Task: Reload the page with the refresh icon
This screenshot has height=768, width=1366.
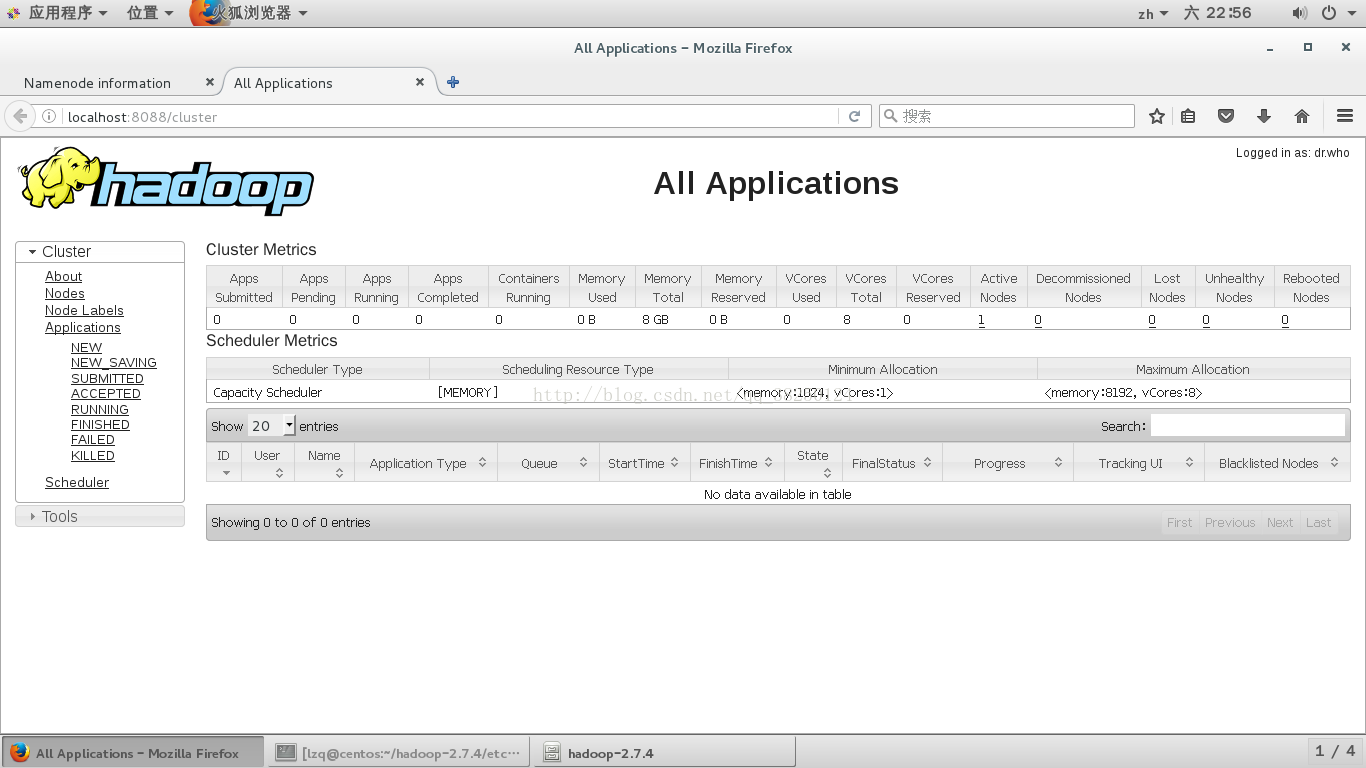Action: pyautogui.click(x=854, y=116)
